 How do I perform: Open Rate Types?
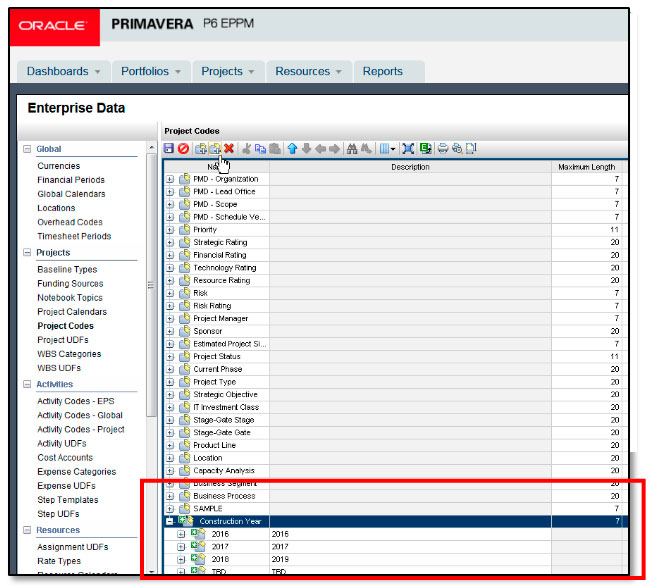(x=59, y=561)
